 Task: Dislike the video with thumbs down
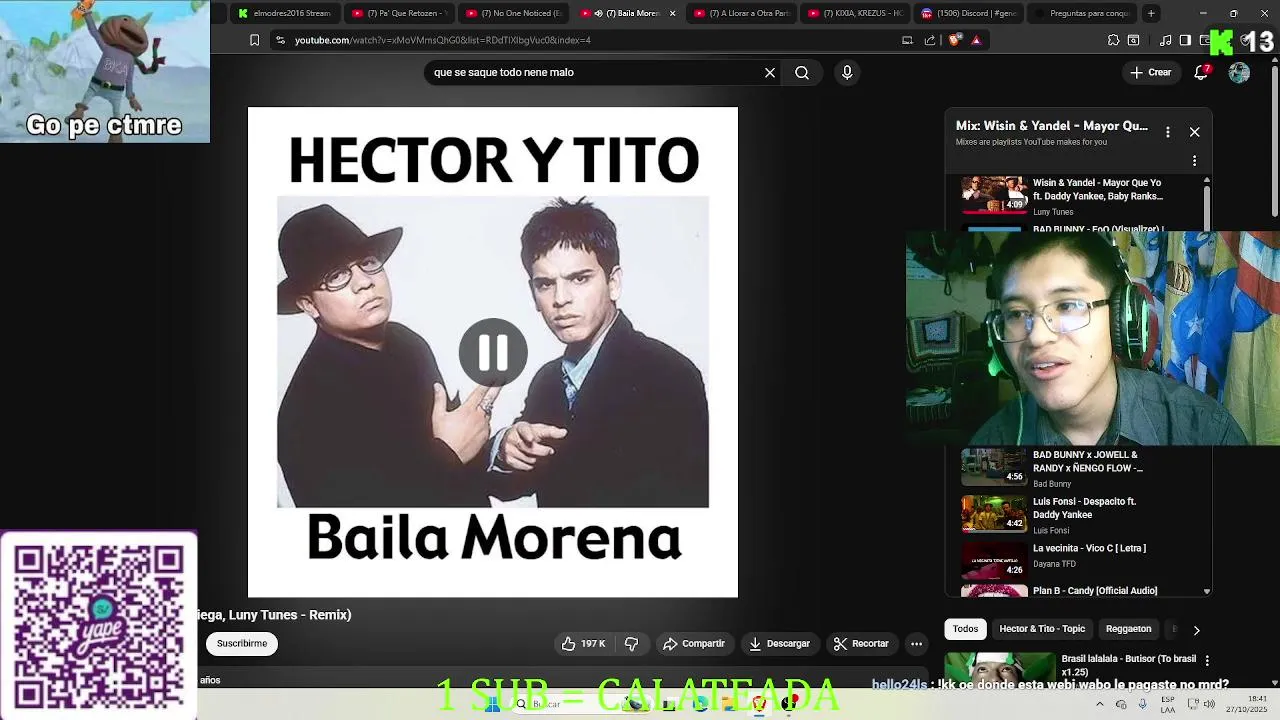[632, 644]
